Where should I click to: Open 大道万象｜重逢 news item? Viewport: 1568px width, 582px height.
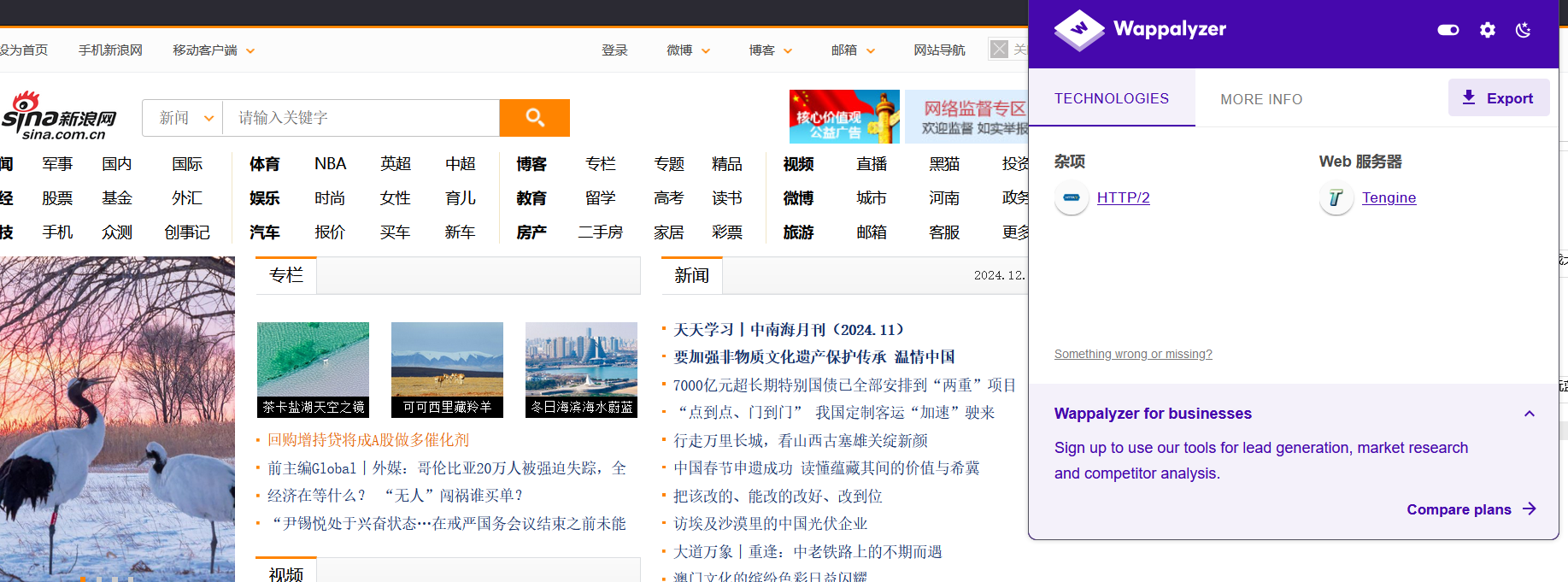[x=807, y=552]
